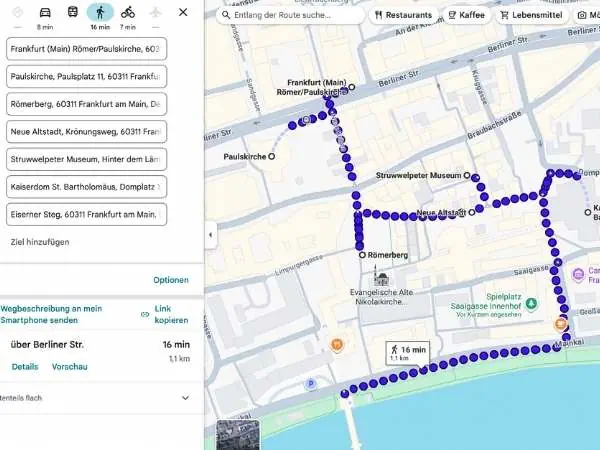Open route Optionen
Viewport: 600px width, 450px height.
pos(171,280)
